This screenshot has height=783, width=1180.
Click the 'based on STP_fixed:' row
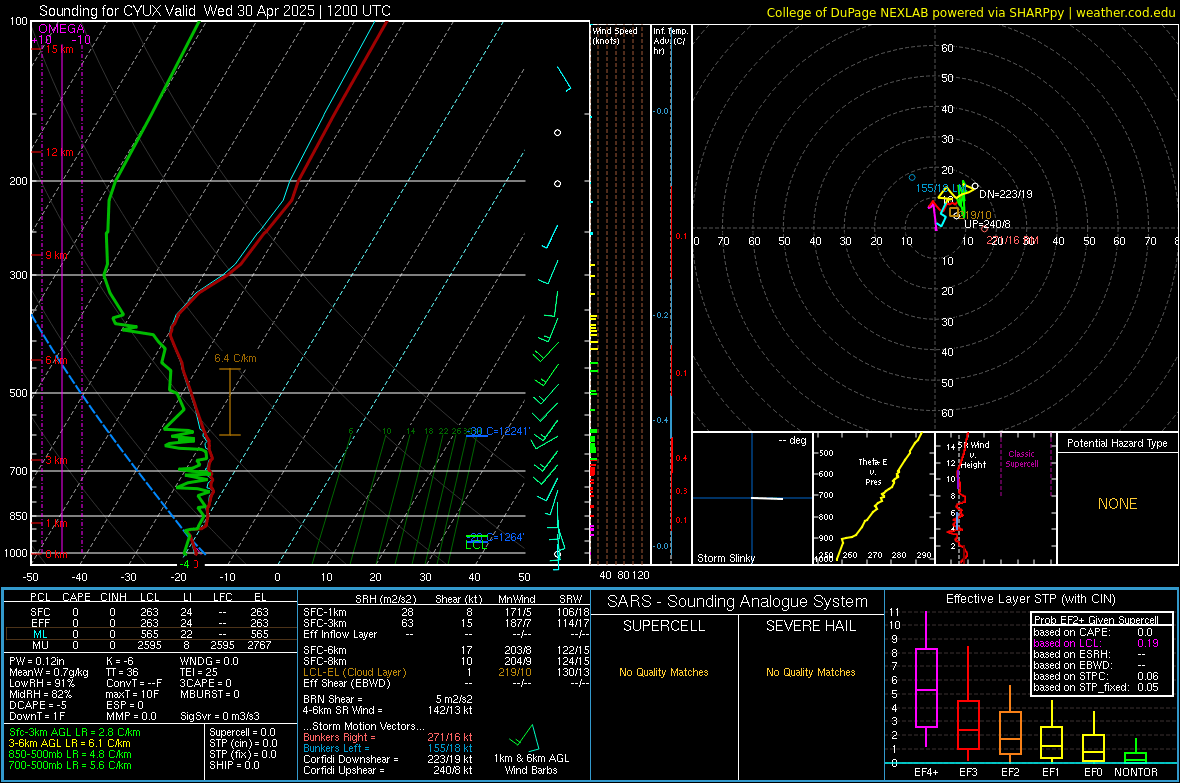1096,687
